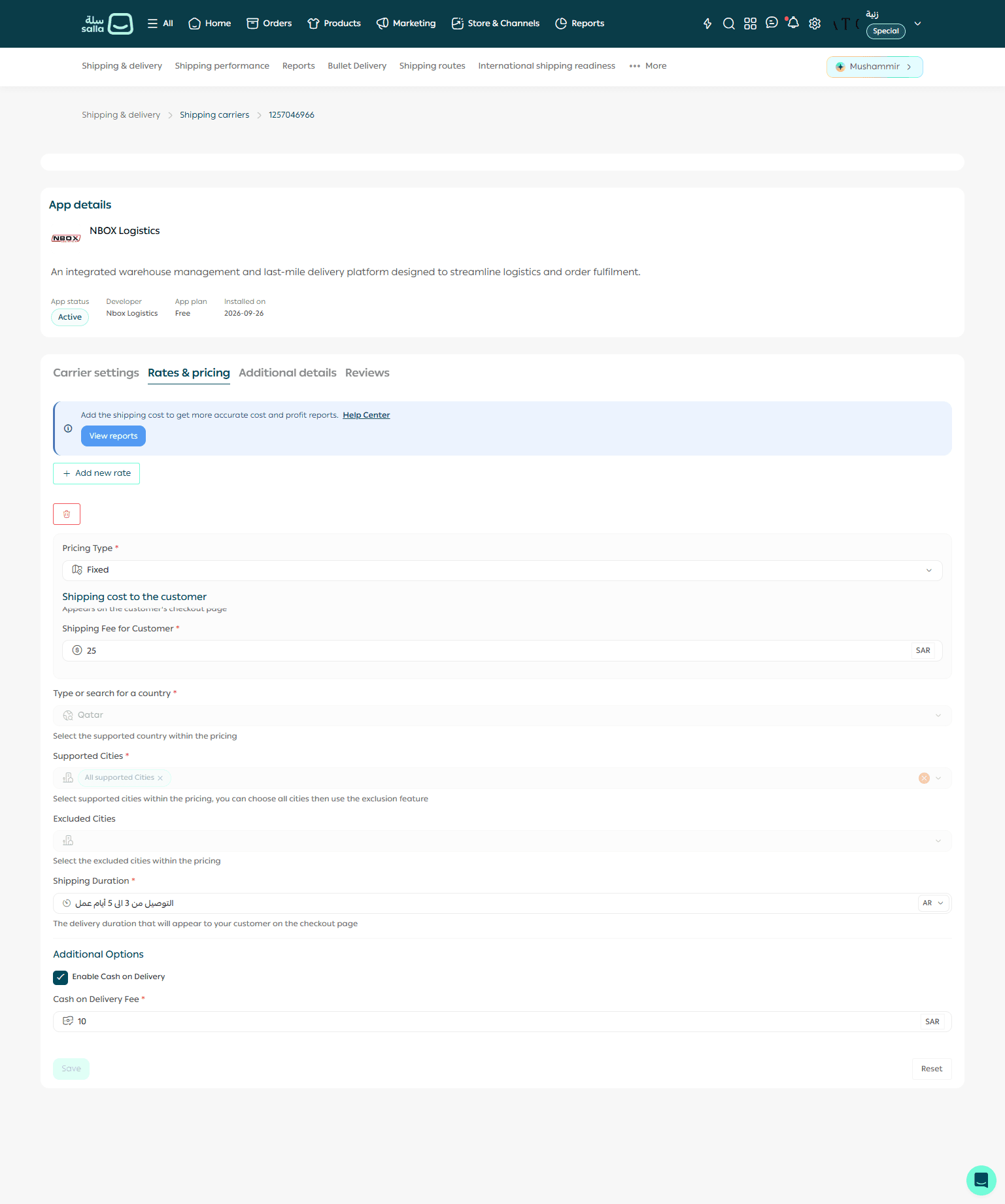Open the live chat support bubble
1005x1204 pixels.
tap(981, 1180)
